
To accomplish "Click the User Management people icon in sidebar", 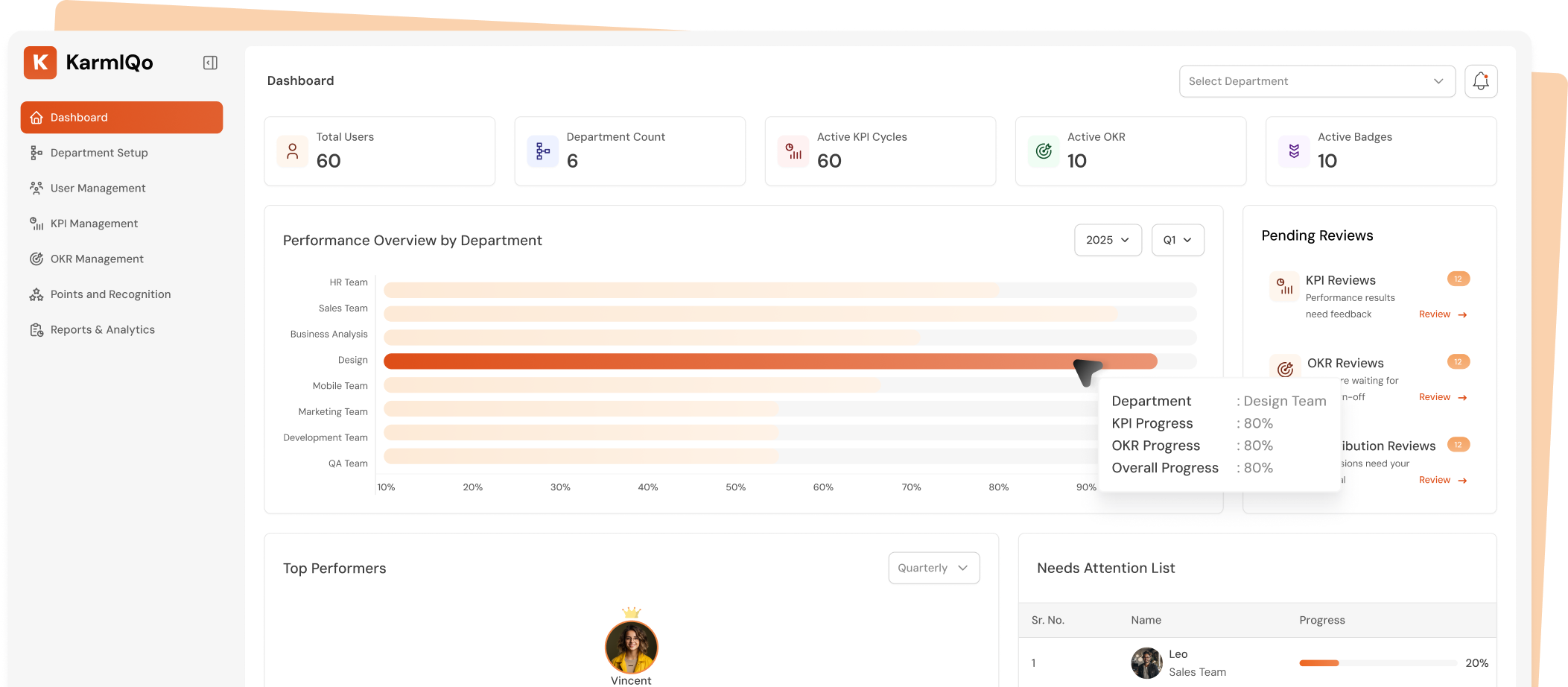I will pyautogui.click(x=36, y=188).
